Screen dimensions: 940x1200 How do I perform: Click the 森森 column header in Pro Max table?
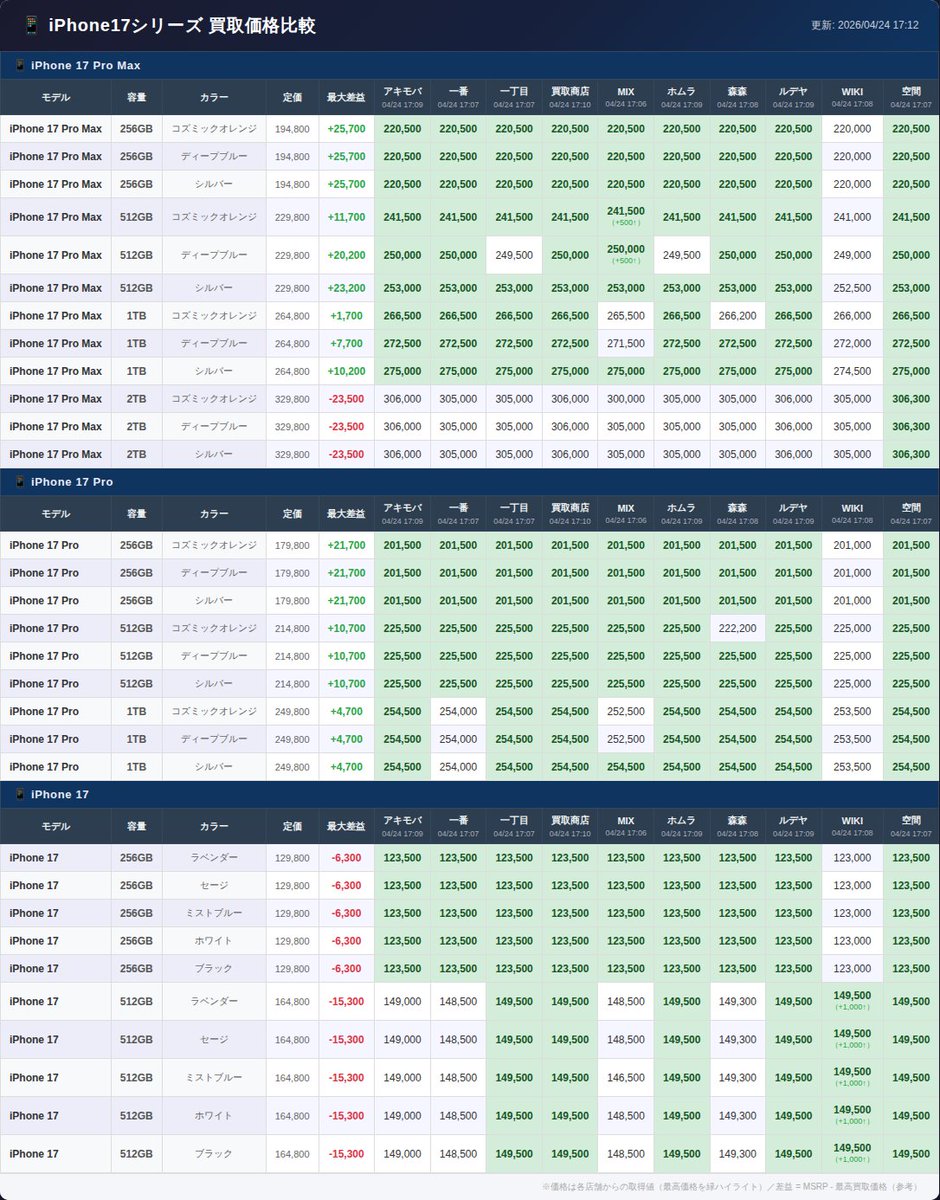point(738,97)
